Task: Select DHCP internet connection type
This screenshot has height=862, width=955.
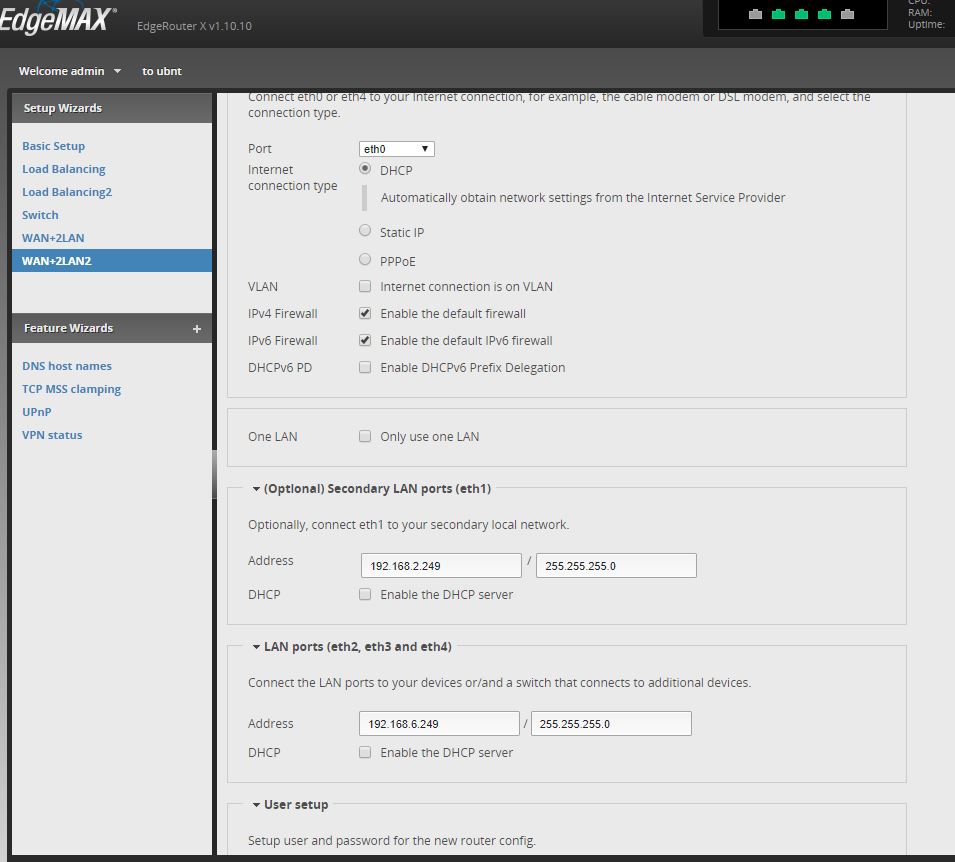Action: [365, 168]
